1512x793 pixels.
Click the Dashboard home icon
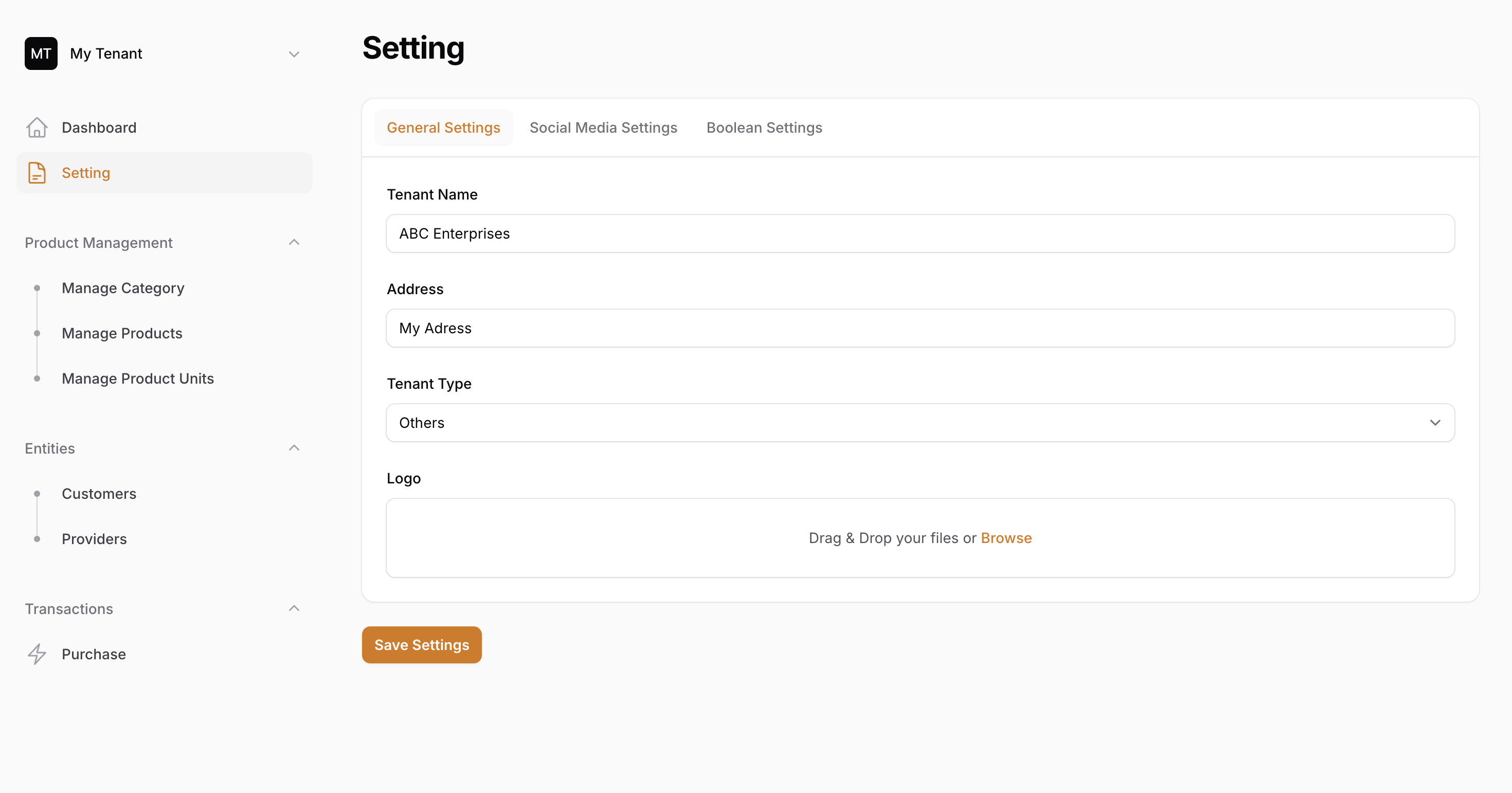coord(37,128)
